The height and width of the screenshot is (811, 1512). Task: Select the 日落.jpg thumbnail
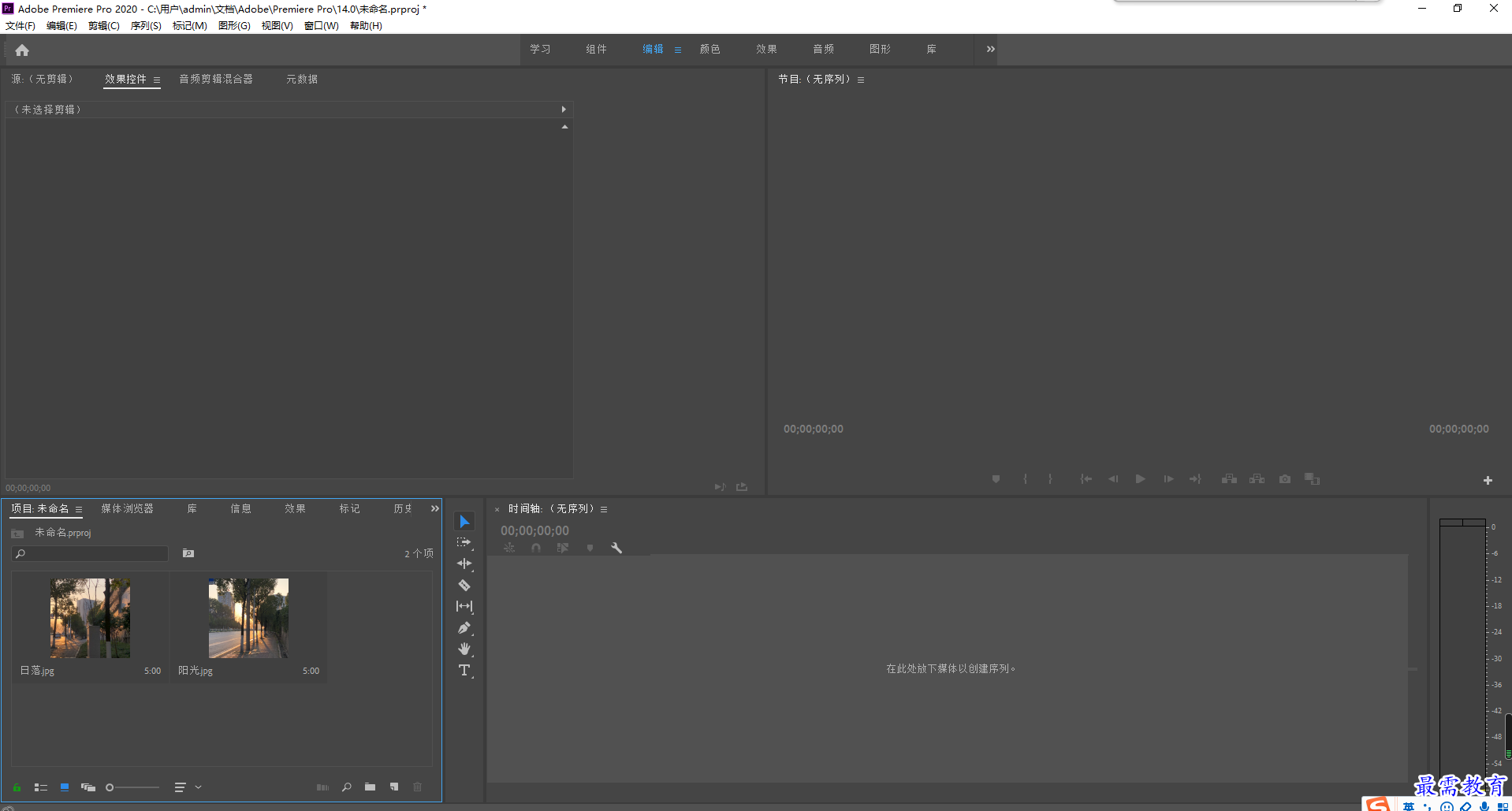(x=90, y=618)
